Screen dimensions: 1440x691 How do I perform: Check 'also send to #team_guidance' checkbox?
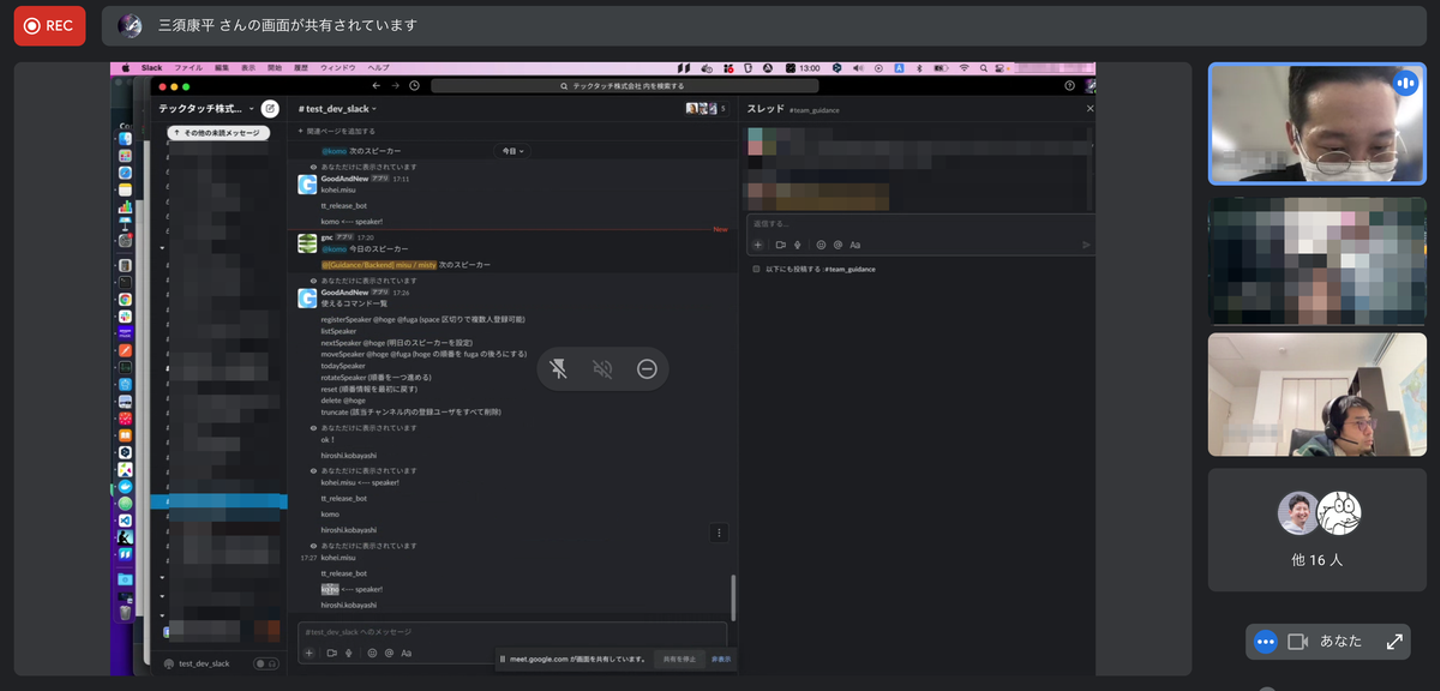click(x=756, y=269)
